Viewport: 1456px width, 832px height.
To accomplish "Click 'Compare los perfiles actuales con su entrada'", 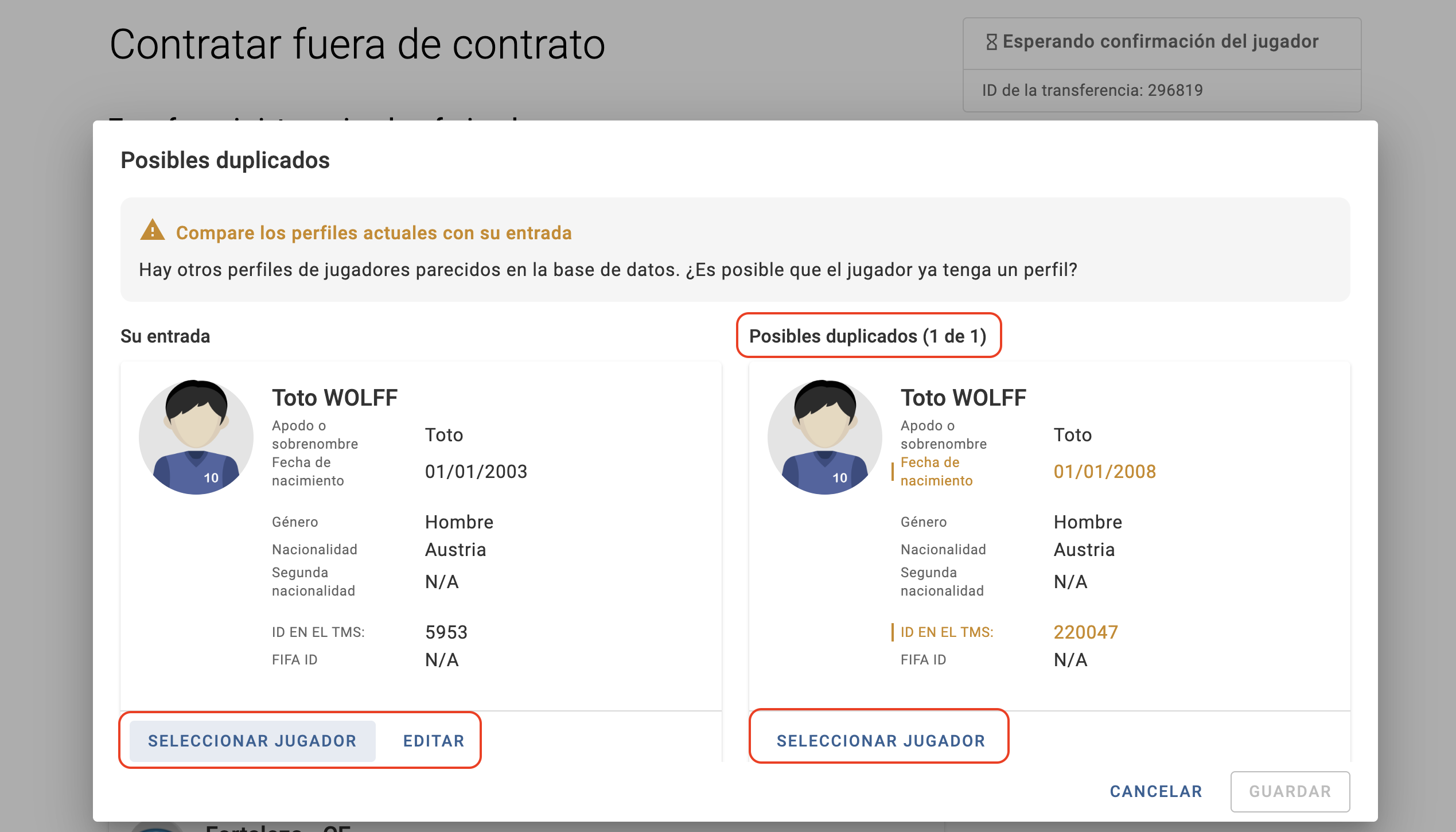I will (x=374, y=232).
